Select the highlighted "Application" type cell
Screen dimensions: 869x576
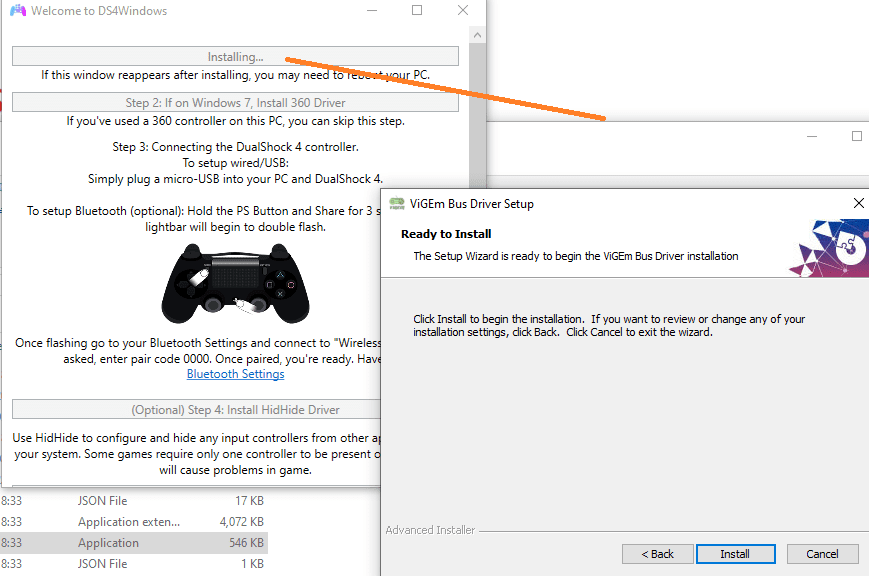pyautogui.click(x=109, y=543)
